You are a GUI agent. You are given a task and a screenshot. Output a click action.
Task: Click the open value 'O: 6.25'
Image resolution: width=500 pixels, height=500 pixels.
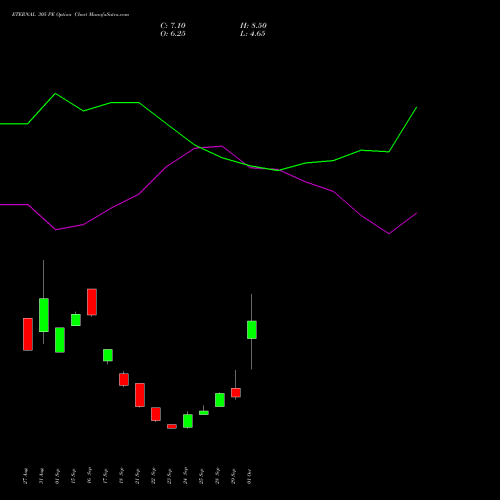pos(173,34)
